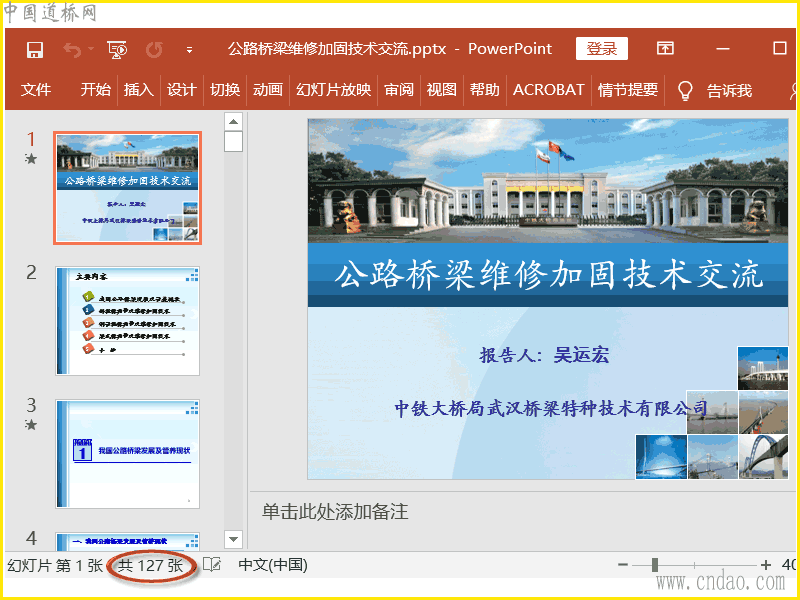Image resolution: width=800 pixels, height=600 pixels.
Task: Click the spell check icon in status bar
Action: [212, 564]
